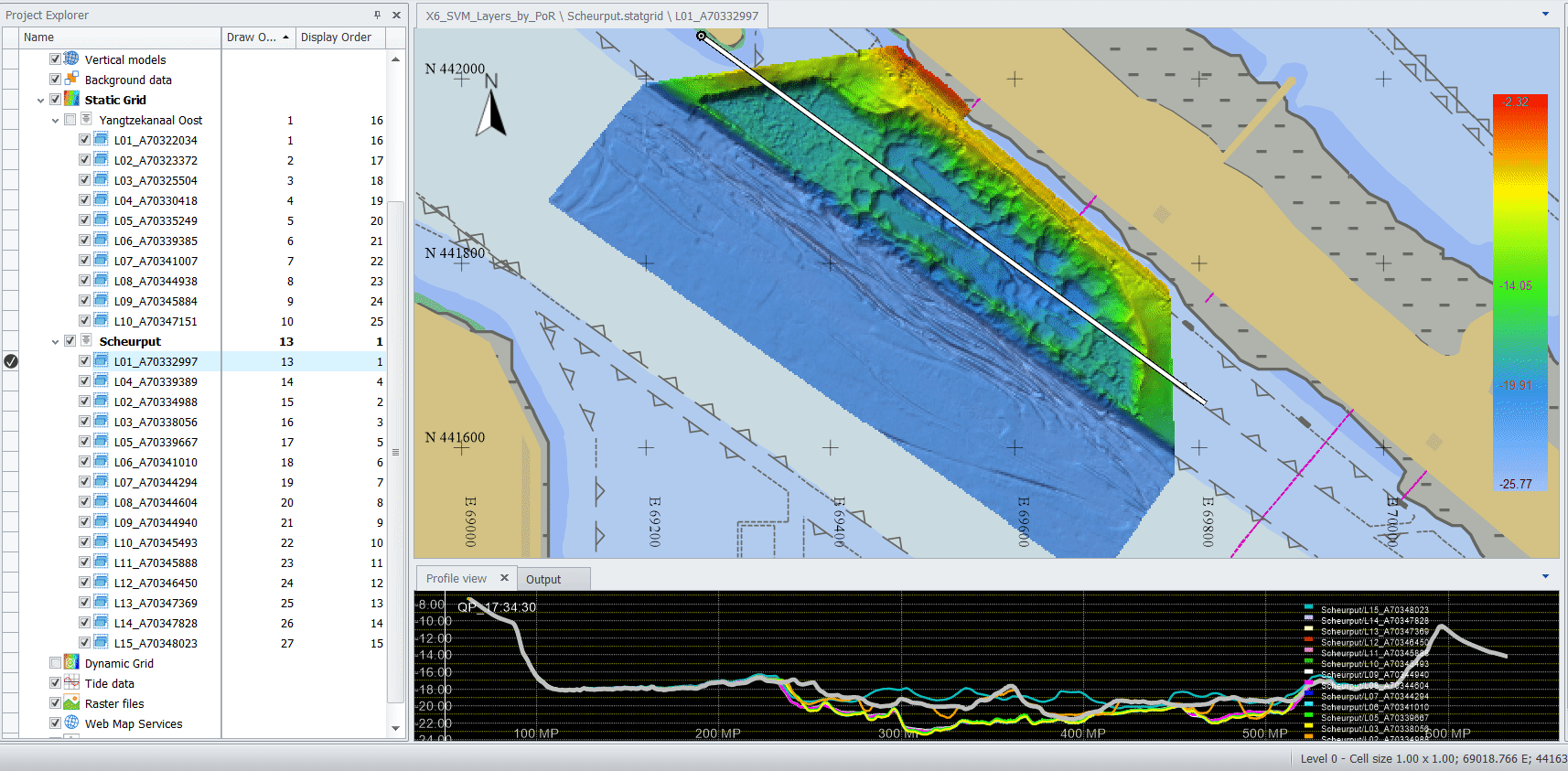This screenshot has height=771, width=1568.
Task: Collapse the Static Grid node
Action: coord(40,100)
